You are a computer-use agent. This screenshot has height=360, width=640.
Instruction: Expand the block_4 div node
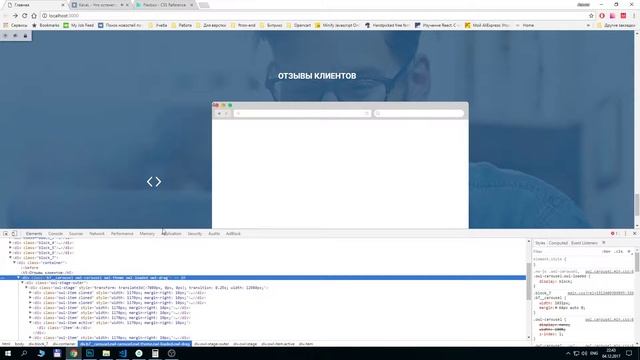pyautogui.click(x=10, y=242)
